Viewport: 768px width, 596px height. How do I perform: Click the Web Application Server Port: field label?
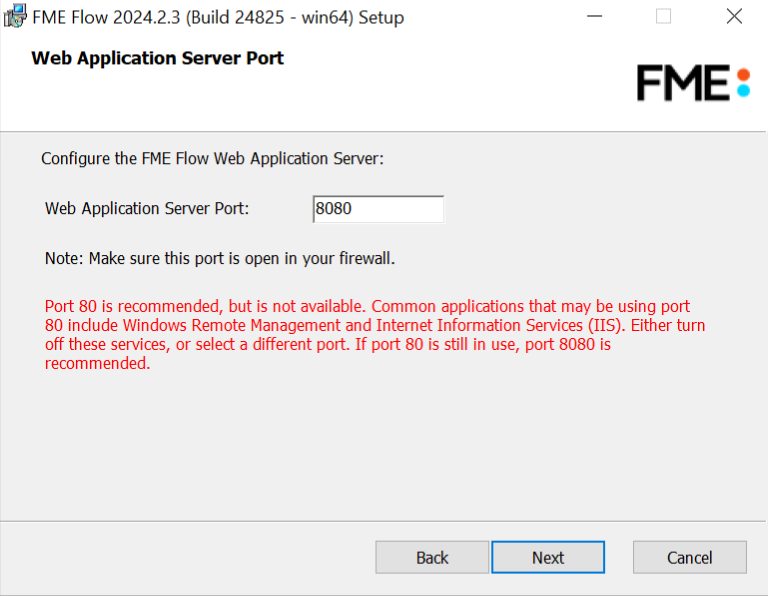[147, 209]
